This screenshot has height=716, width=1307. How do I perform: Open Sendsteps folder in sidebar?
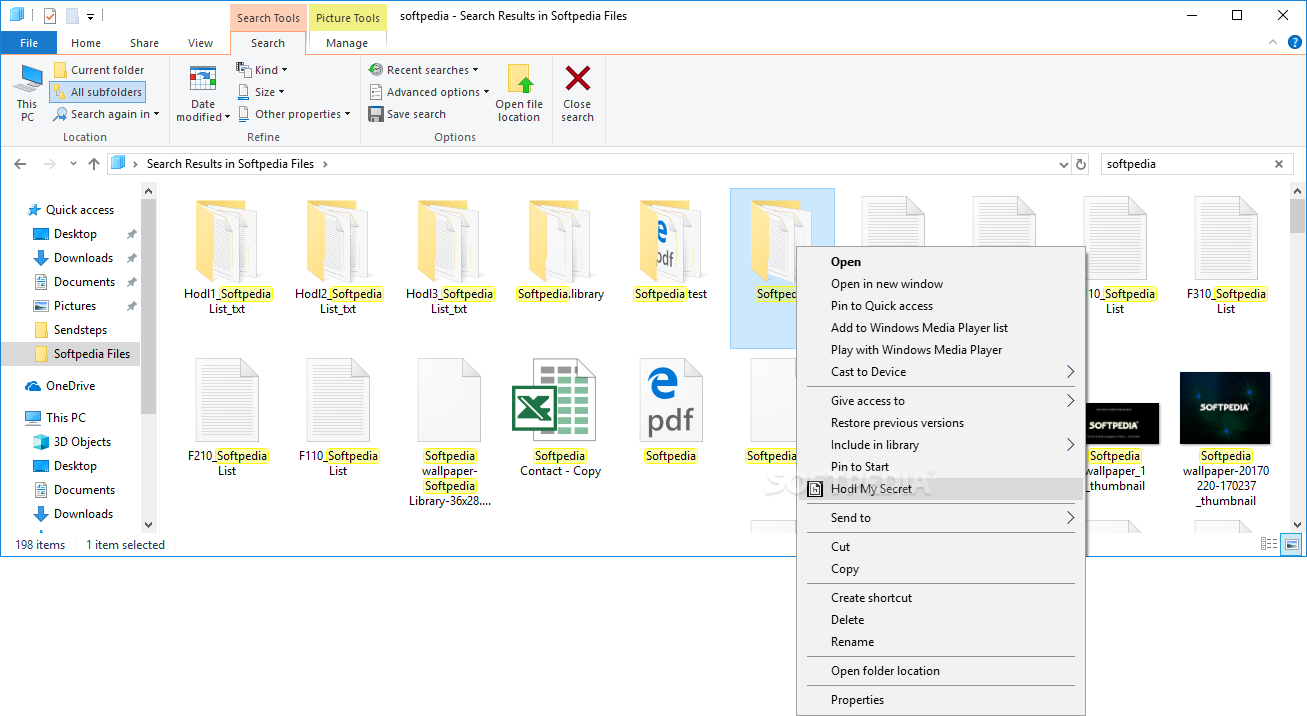[x=80, y=330]
